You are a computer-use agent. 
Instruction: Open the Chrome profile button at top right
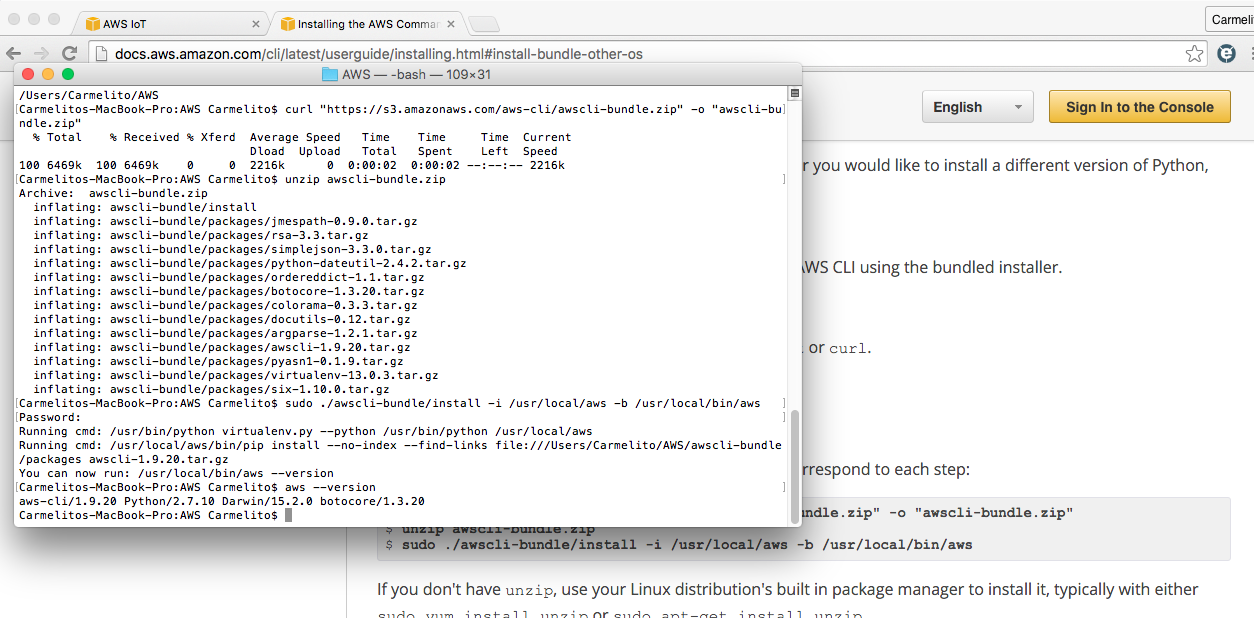[1229, 20]
